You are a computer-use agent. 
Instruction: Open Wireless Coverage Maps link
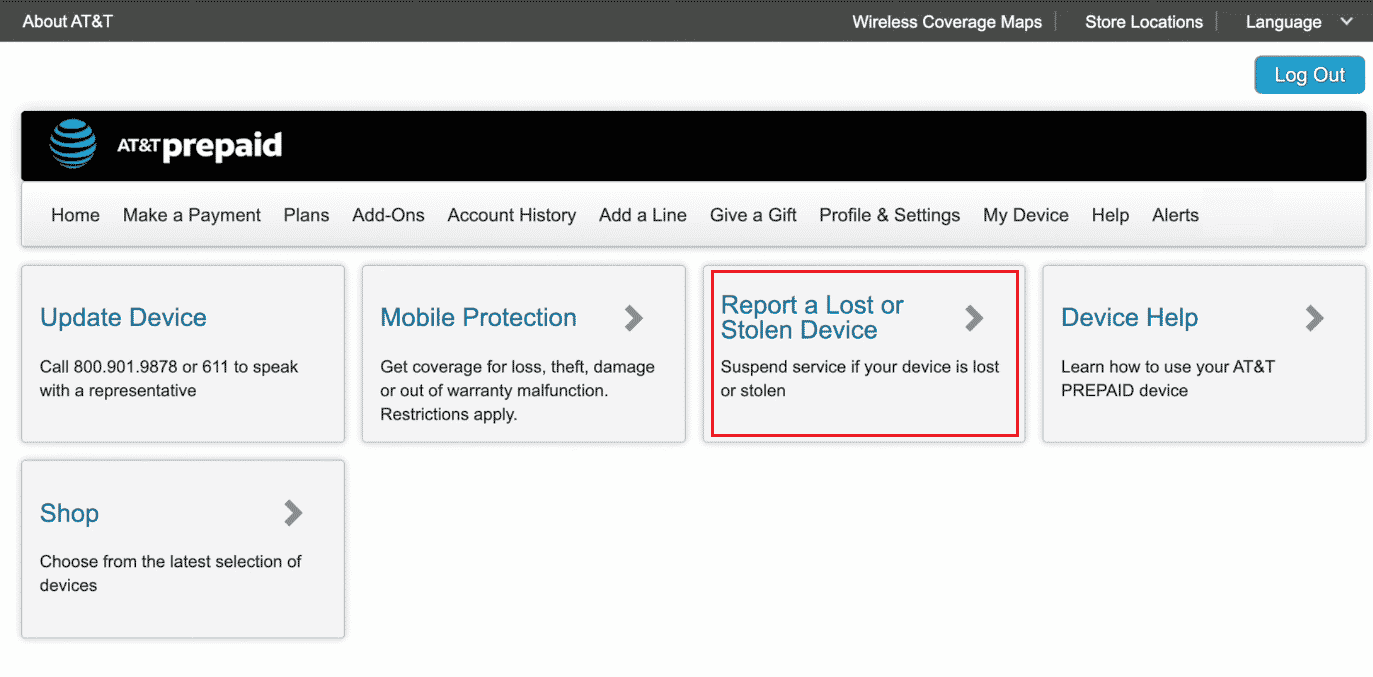pyautogui.click(x=947, y=22)
